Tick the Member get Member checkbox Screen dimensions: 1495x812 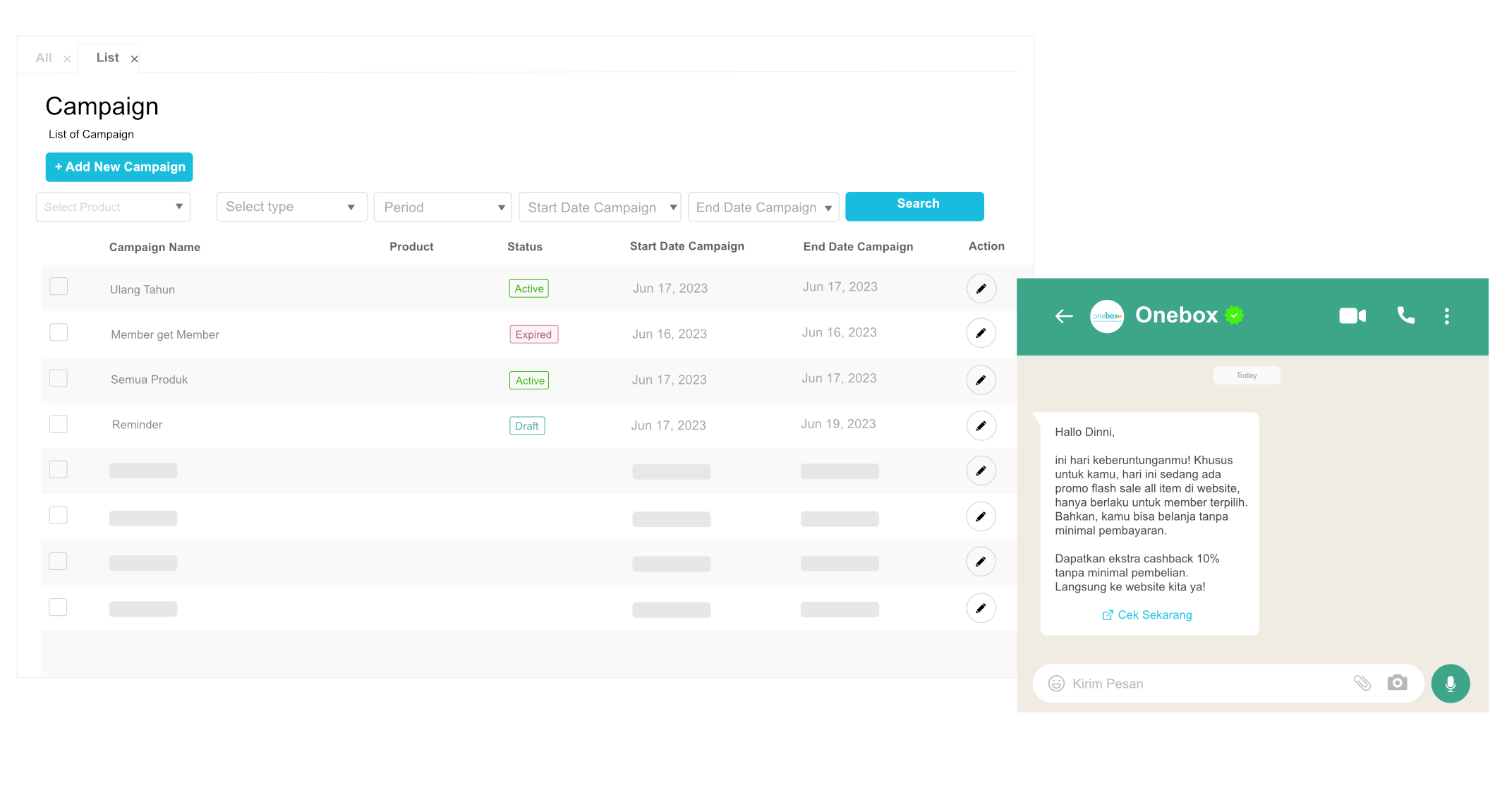tap(59, 332)
